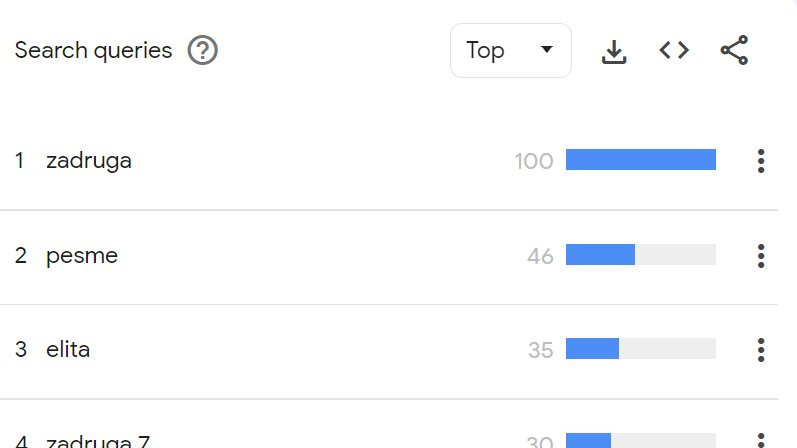Open the elita query

[68, 349]
